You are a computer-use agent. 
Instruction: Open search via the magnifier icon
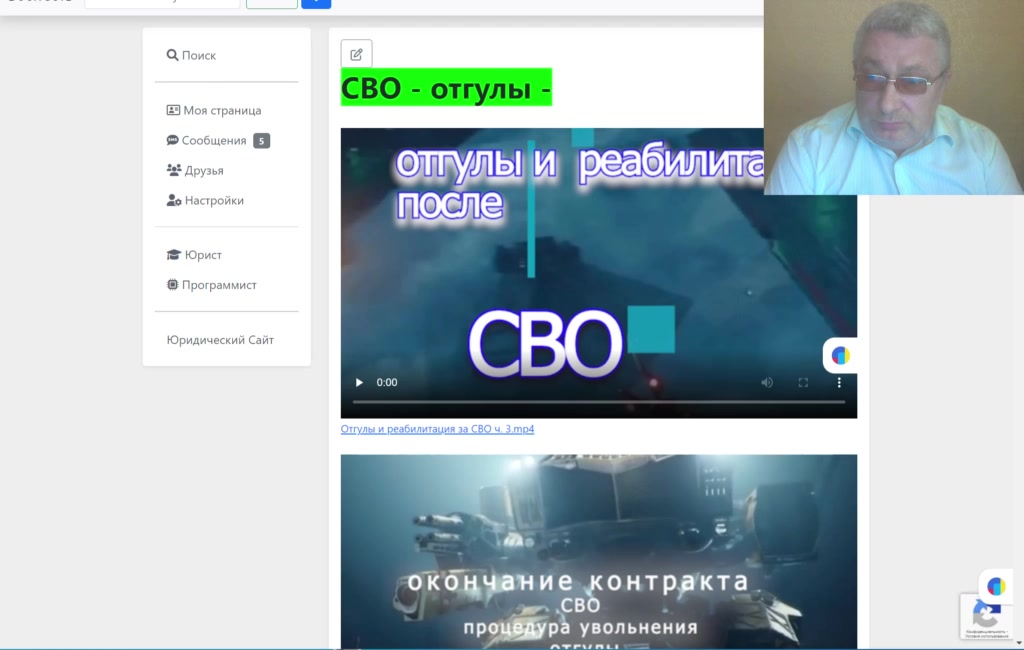pyautogui.click(x=172, y=55)
